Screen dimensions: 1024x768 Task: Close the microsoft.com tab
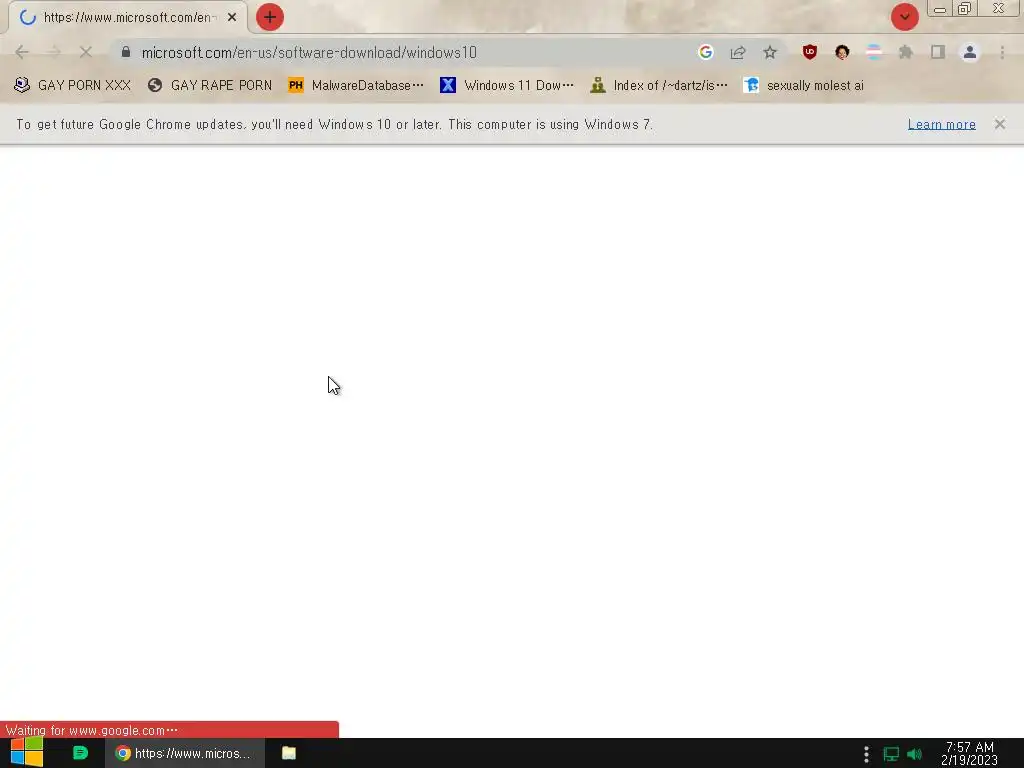point(232,18)
